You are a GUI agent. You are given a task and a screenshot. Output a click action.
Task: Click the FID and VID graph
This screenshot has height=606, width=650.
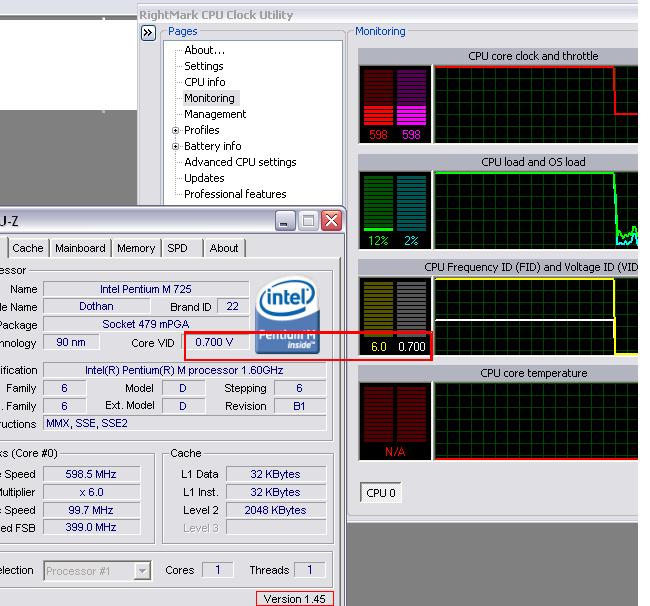(x=536, y=316)
